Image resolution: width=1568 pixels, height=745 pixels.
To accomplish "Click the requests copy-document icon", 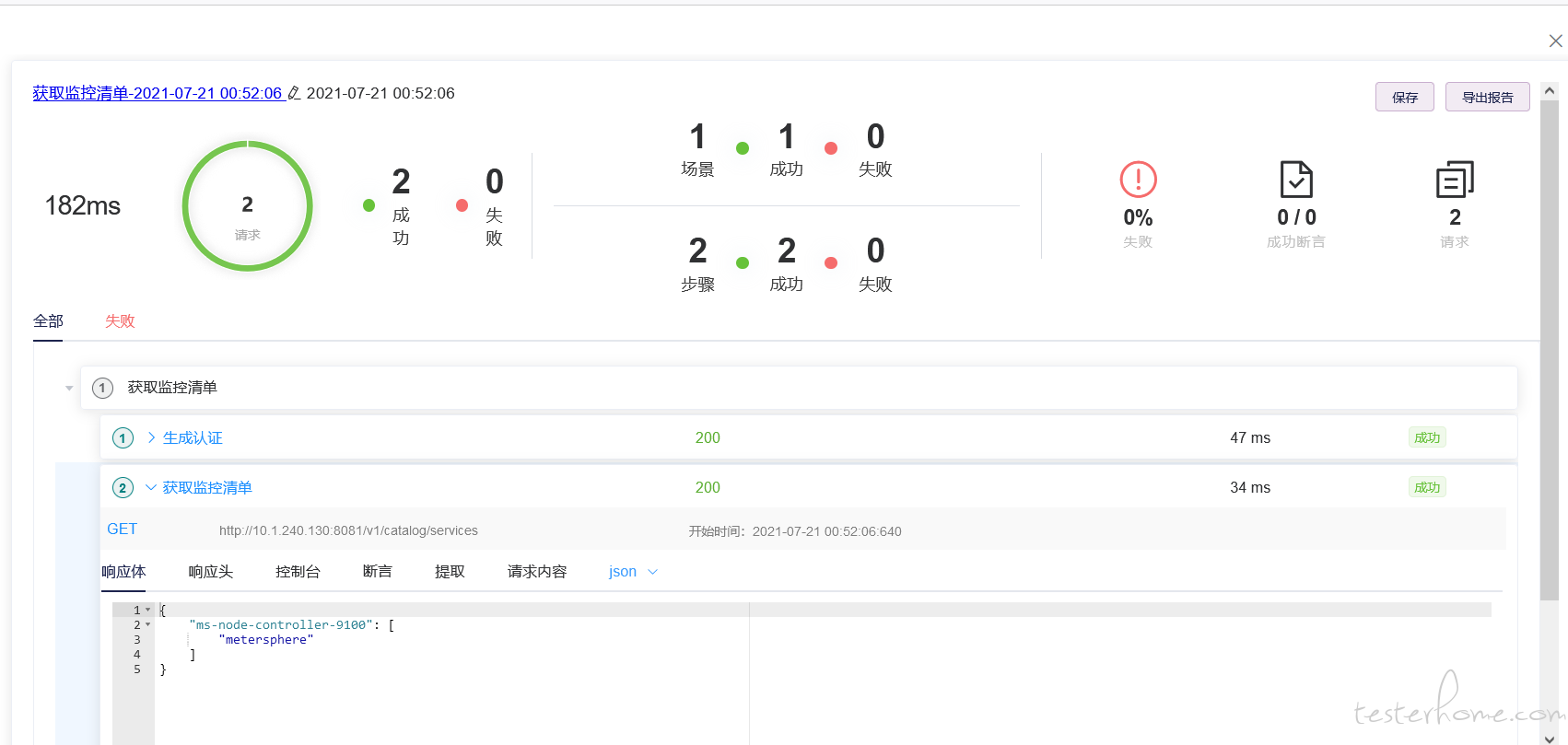I will pos(1455,180).
